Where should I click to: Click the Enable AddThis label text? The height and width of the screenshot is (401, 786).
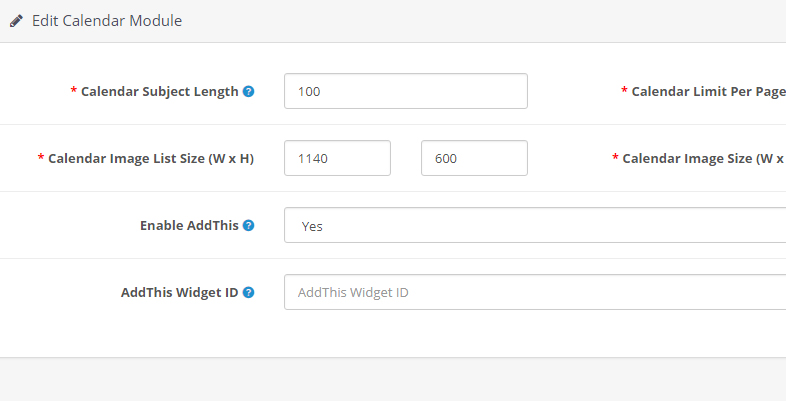[189, 225]
